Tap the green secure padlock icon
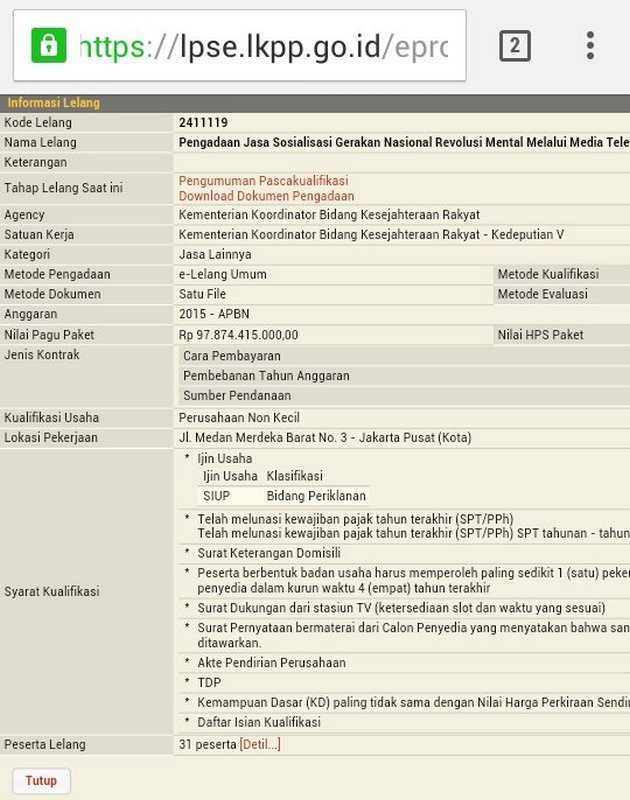 48,45
